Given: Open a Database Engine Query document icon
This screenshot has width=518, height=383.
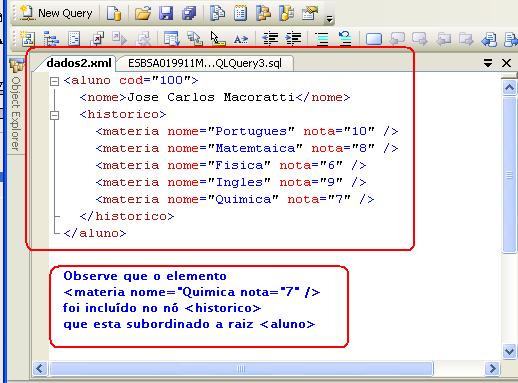Looking at the screenshot, I should [114, 14].
